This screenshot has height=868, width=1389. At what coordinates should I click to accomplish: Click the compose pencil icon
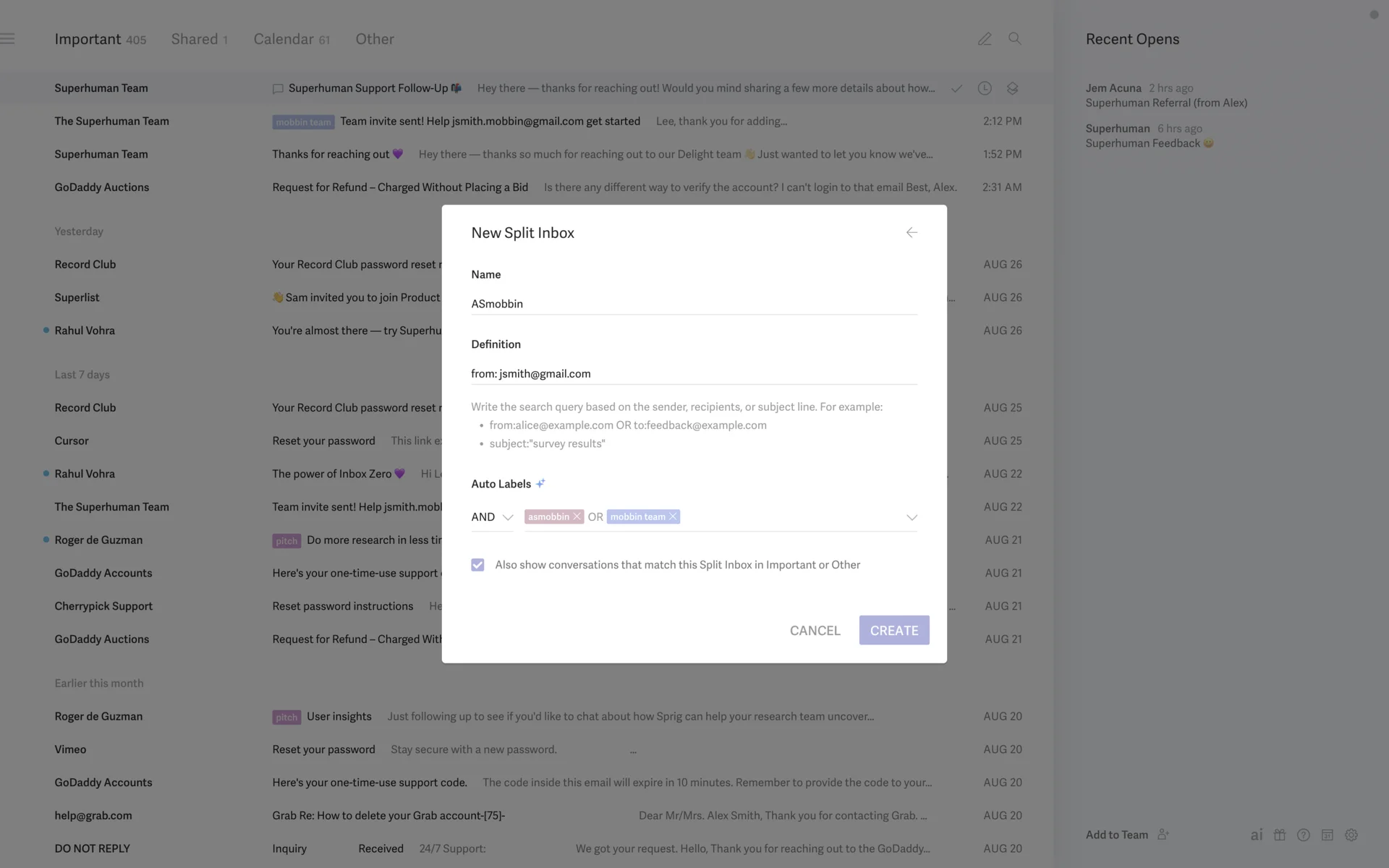tap(985, 39)
